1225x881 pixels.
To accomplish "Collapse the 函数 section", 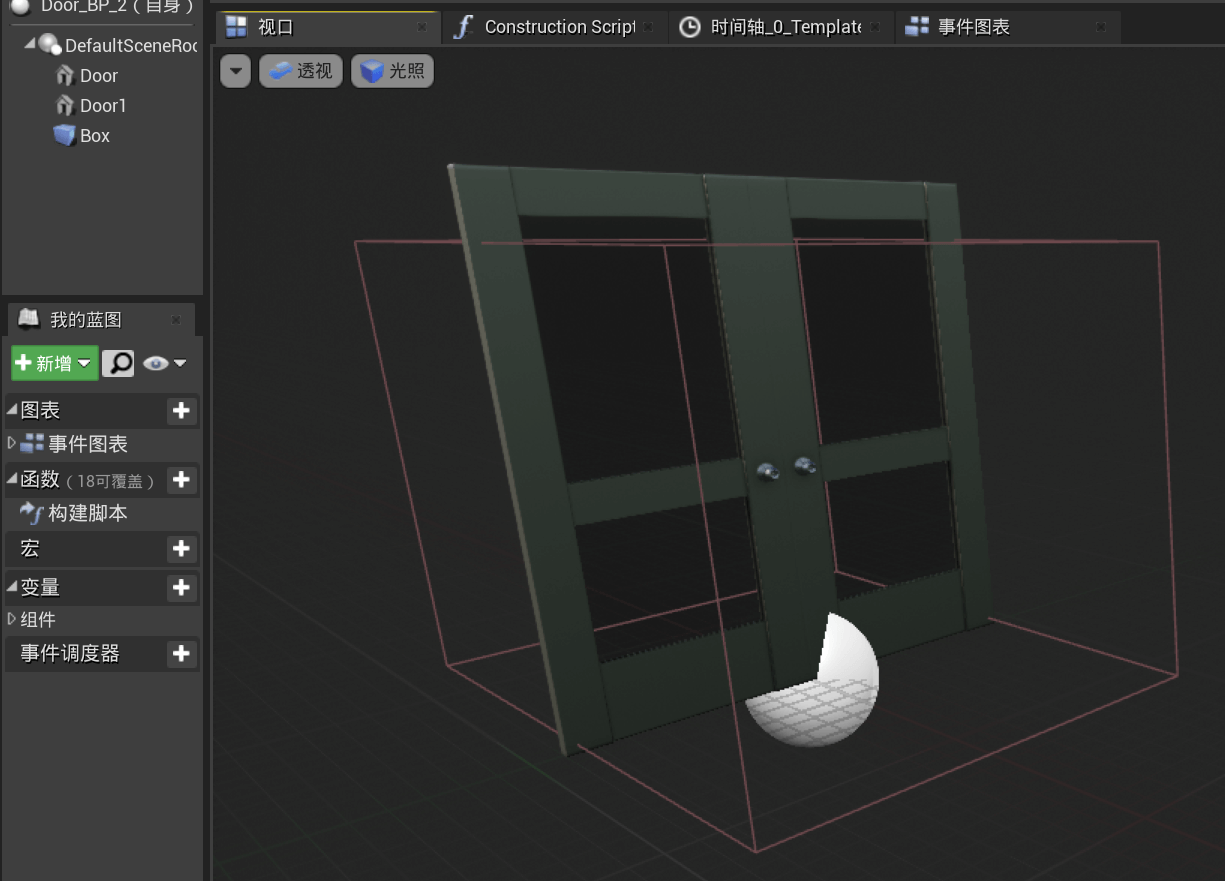I will click(x=12, y=479).
